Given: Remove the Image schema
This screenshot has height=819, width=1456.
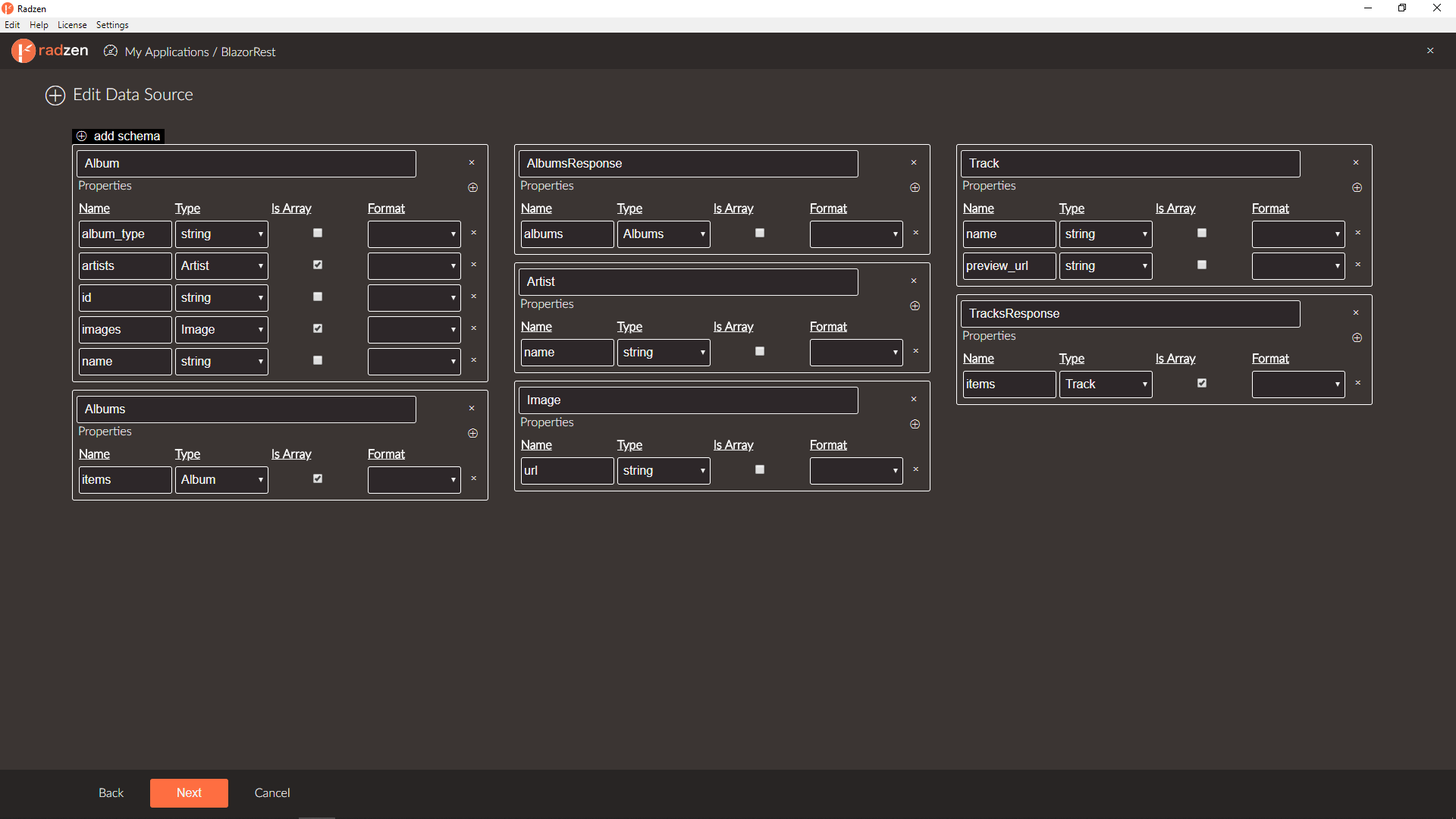Looking at the screenshot, I should (x=914, y=400).
